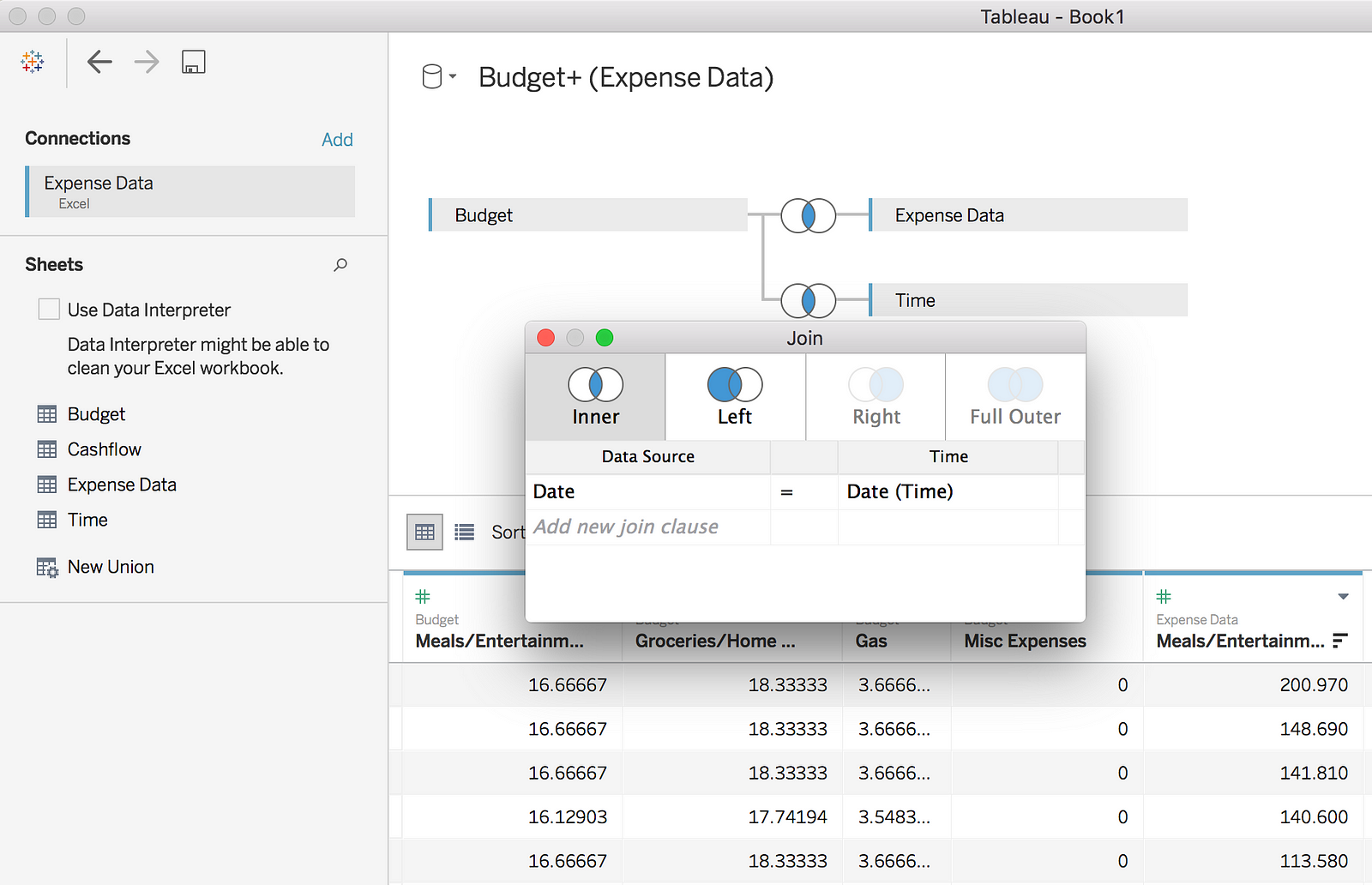The height and width of the screenshot is (885, 1372).
Task: Choose the Left join type
Action: click(735, 397)
